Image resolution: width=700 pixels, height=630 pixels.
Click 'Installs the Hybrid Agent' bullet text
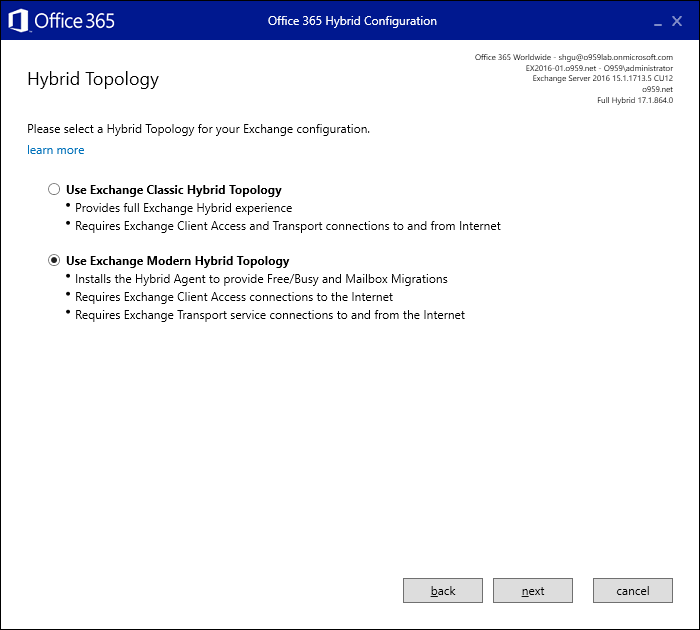[261, 279]
